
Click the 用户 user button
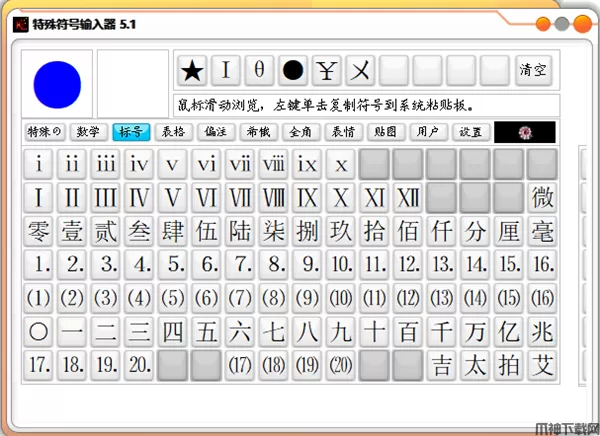(428, 131)
